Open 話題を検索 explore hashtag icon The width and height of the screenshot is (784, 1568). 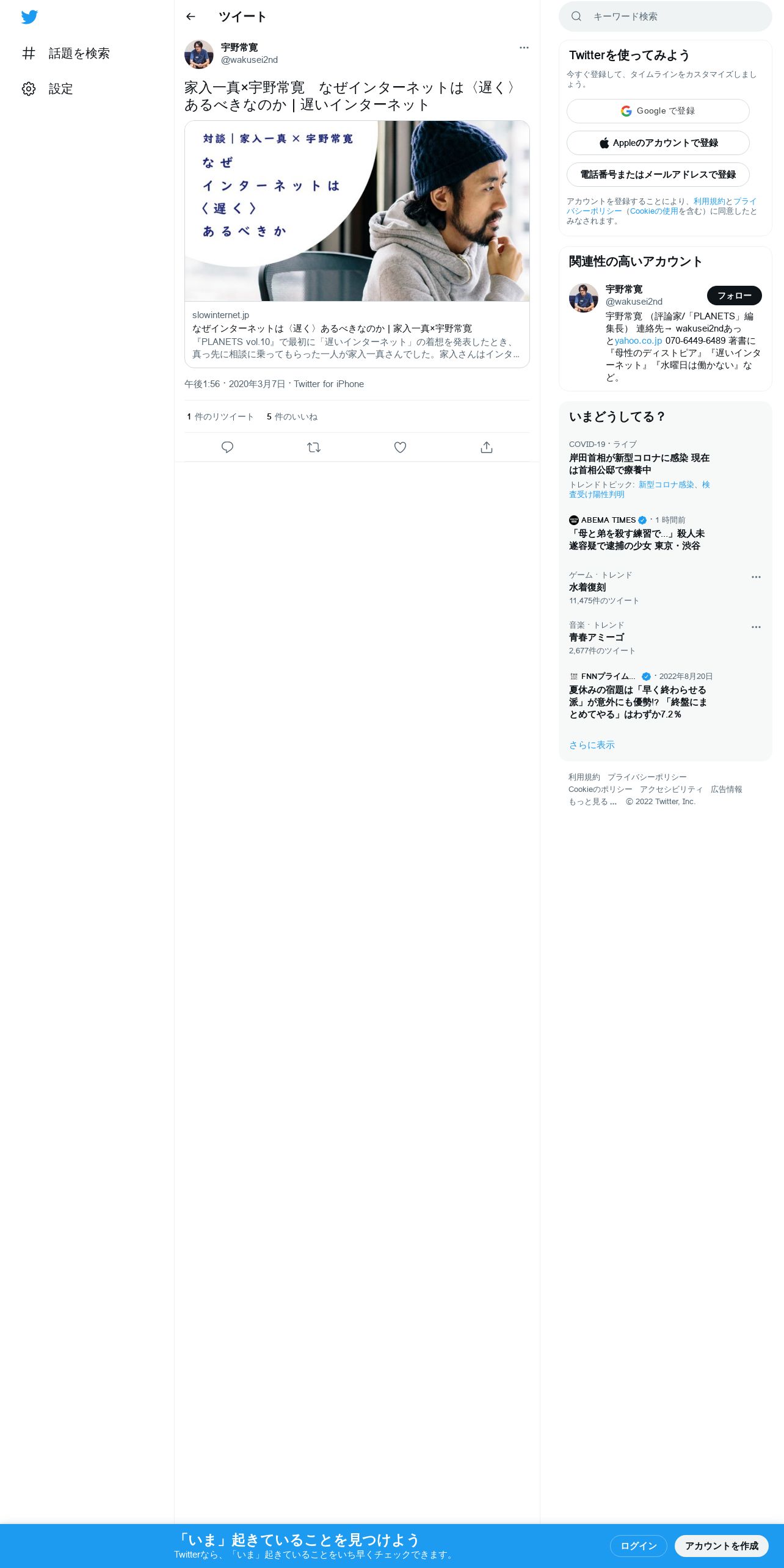pyautogui.click(x=29, y=53)
